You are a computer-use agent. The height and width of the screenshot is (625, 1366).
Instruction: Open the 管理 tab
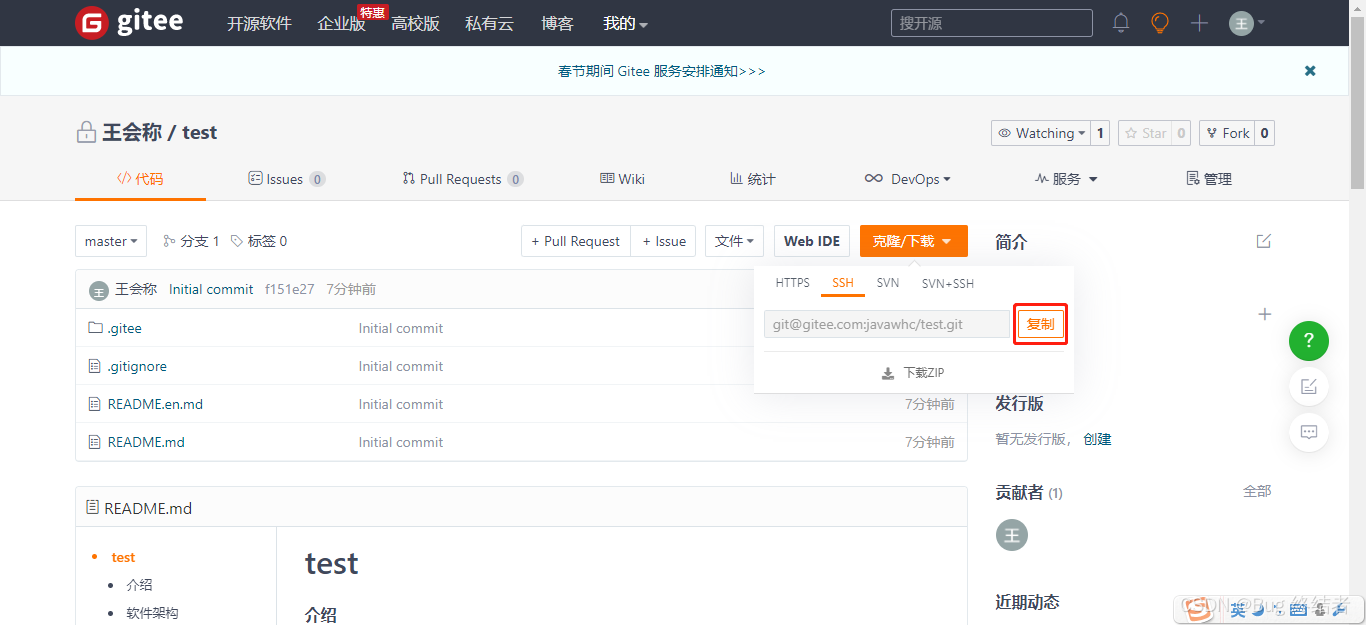1208,179
